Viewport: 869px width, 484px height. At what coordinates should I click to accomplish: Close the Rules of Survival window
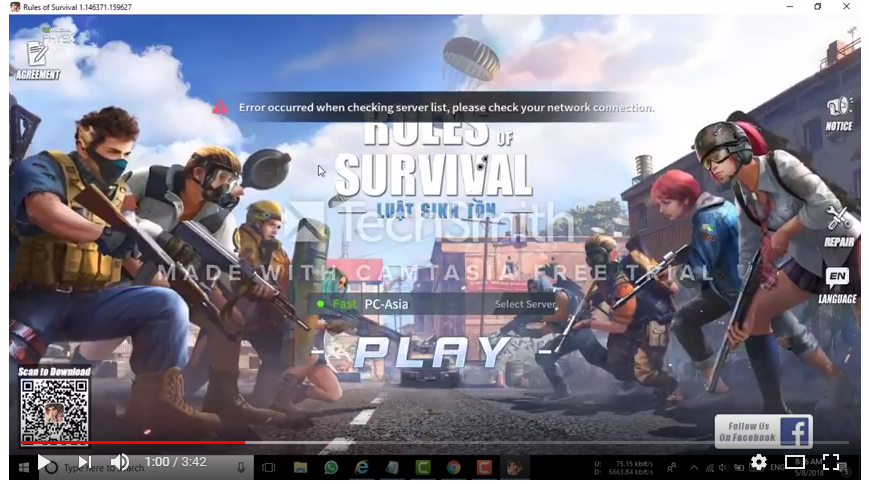[x=846, y=7]
